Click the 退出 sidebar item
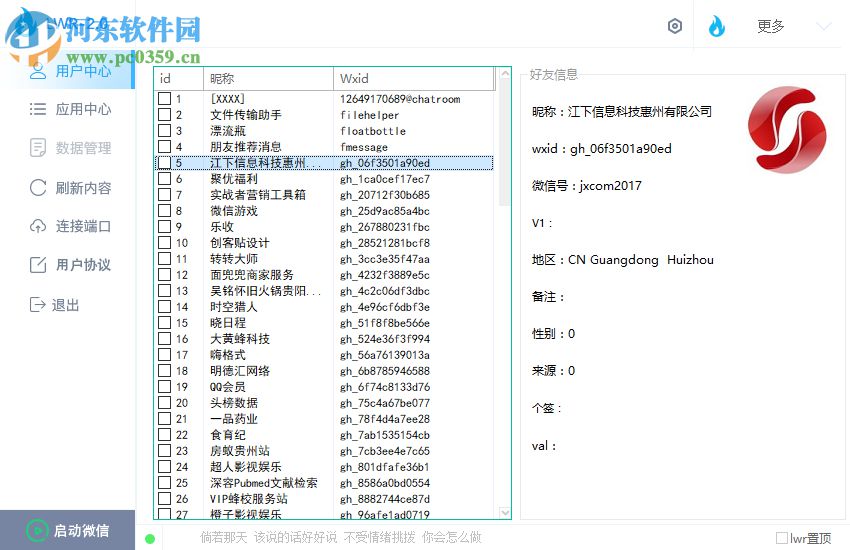Viewport: 850px width, 550px height. click(x=68, y=305)
